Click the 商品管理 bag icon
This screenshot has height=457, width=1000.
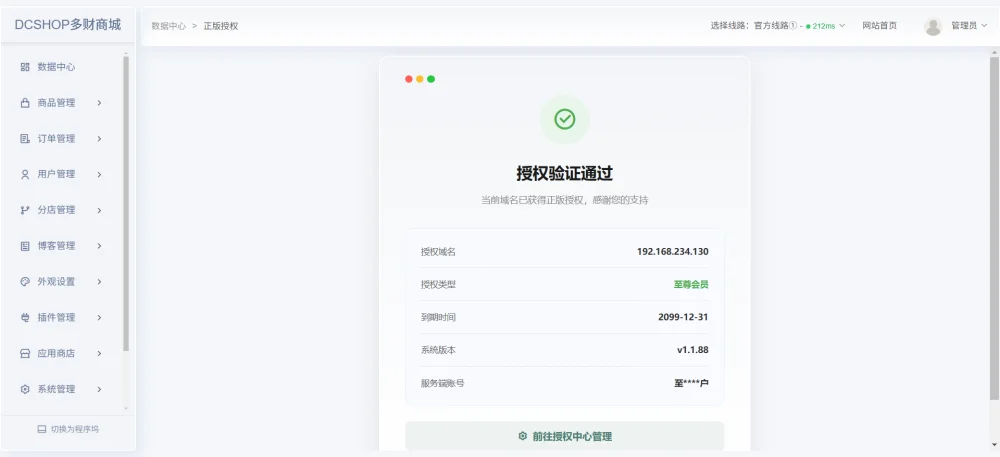tap(25, 103)
